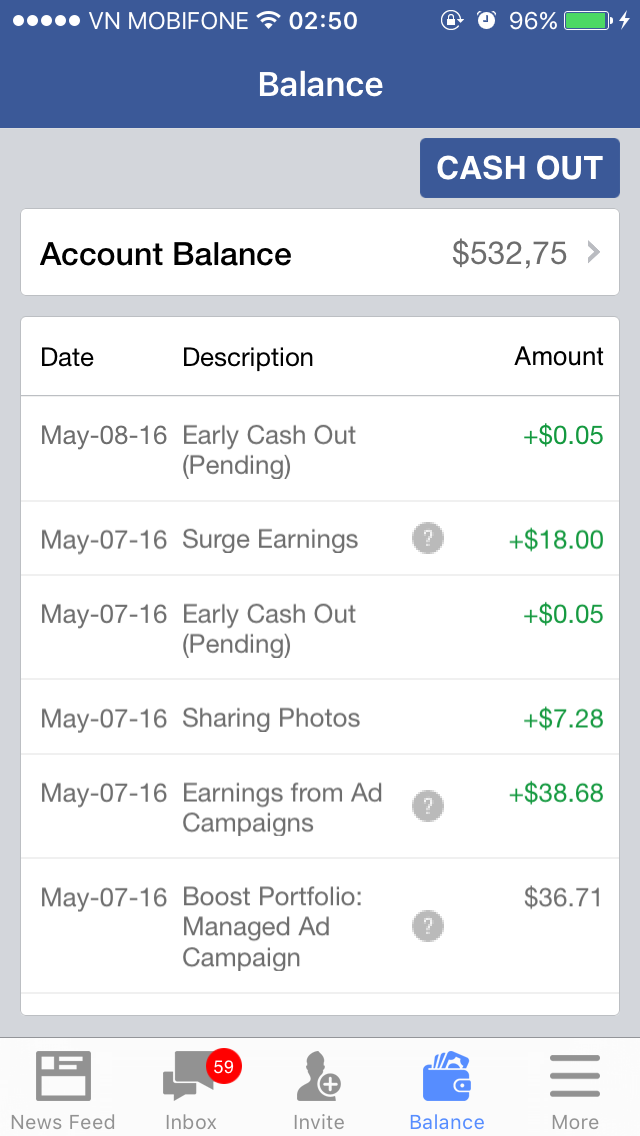Select the Sharing Photos transaction row
The width and height of the screenshot is (640, 1136).
(320, 718)
